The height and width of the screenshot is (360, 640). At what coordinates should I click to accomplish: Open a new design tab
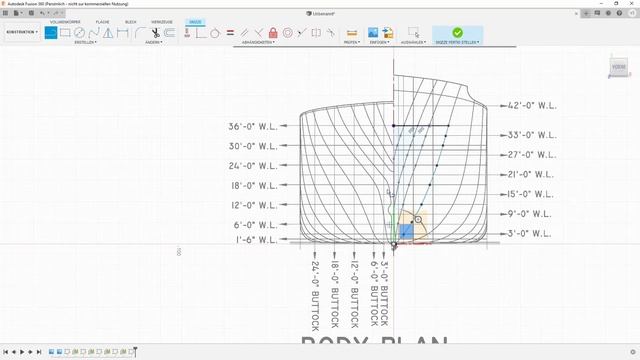[586, 13]
